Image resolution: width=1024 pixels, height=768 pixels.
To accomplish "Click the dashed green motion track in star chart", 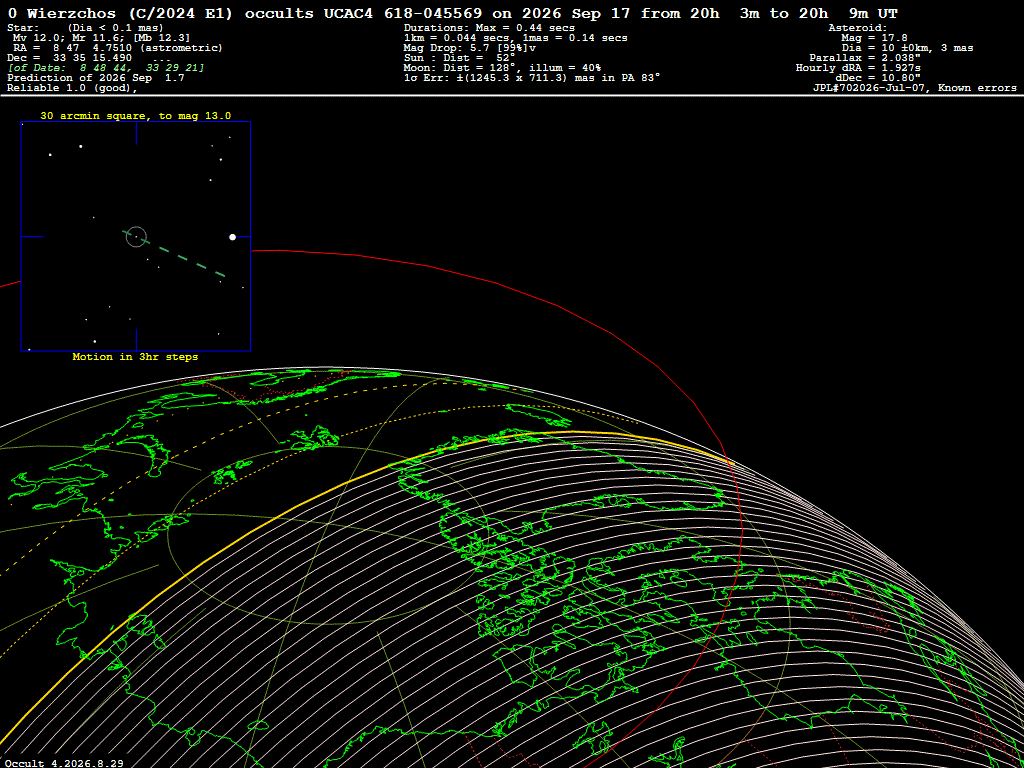I will click(174, 253).
